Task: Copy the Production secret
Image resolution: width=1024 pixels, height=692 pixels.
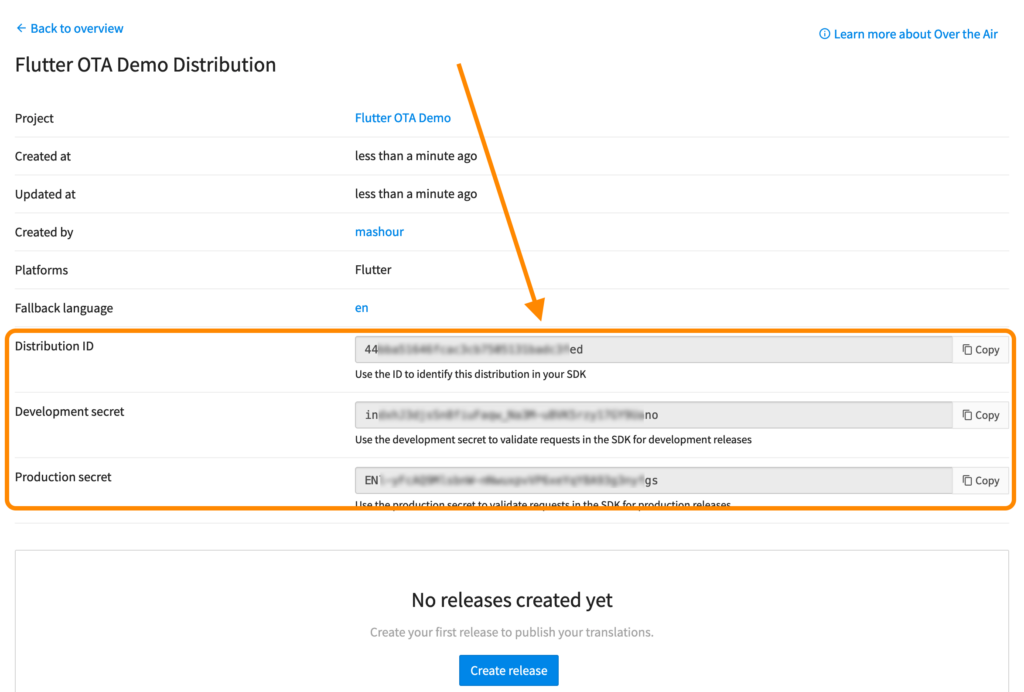Action: [x=980, y=480]
